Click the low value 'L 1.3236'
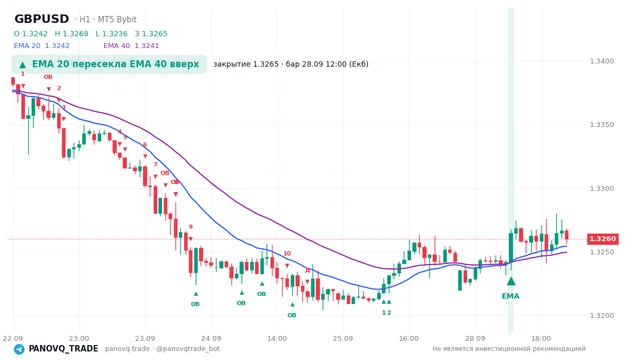 pos(111,34)
